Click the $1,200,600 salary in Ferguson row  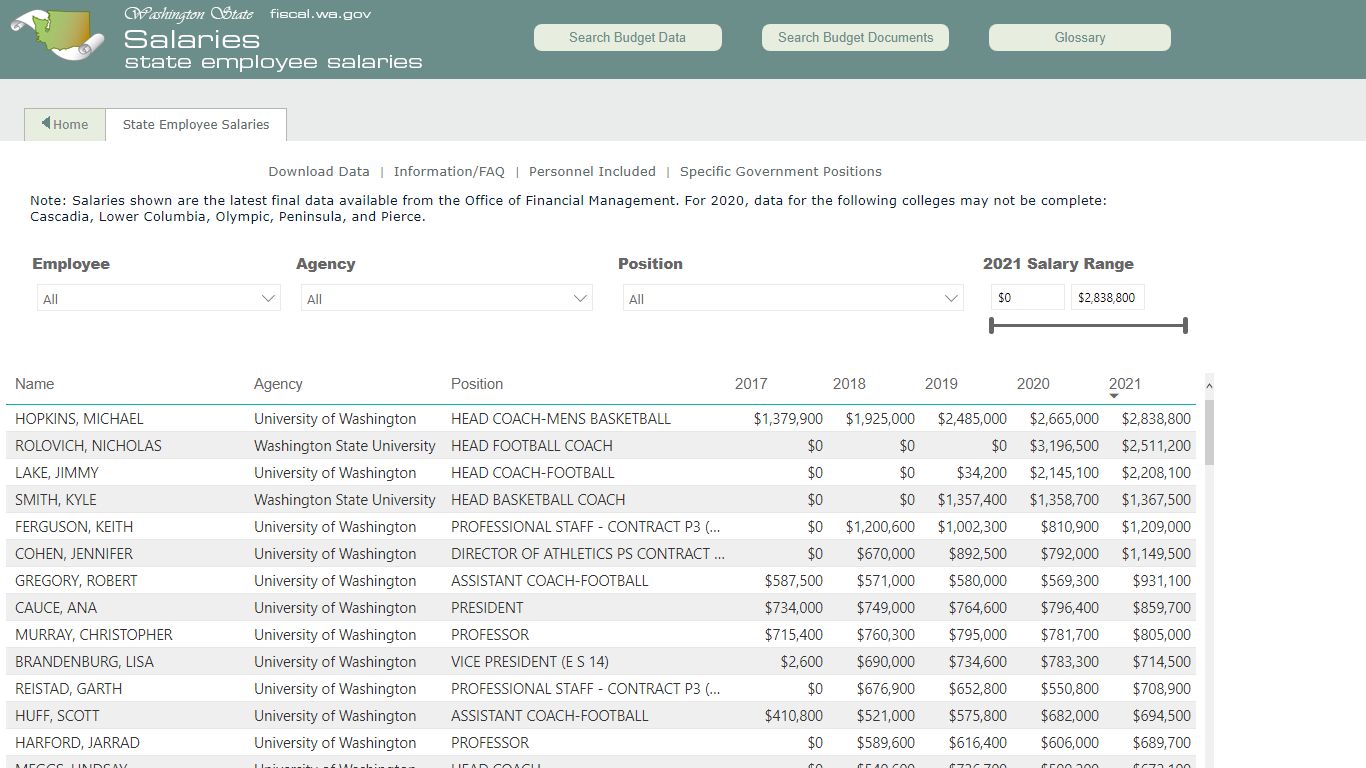click(880, 527)
